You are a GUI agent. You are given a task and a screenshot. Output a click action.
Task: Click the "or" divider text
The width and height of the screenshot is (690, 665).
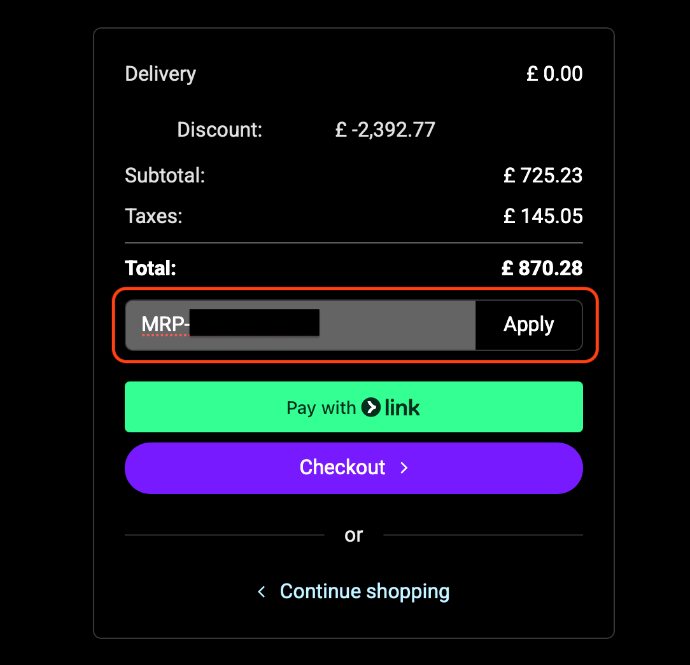[x=353, y=535]
